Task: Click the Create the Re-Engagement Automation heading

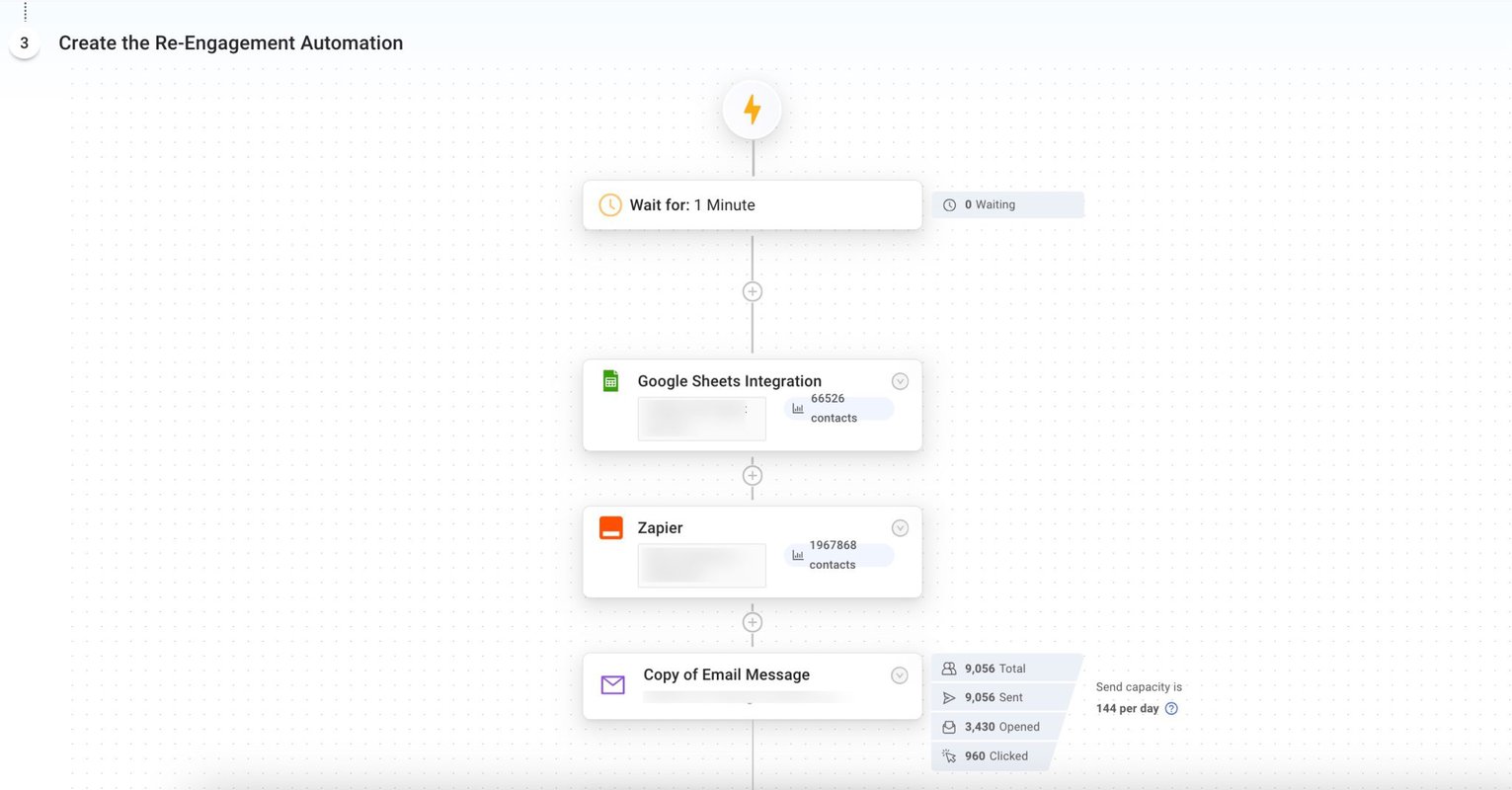Action: pyautogui.click(x=231, y=43)
